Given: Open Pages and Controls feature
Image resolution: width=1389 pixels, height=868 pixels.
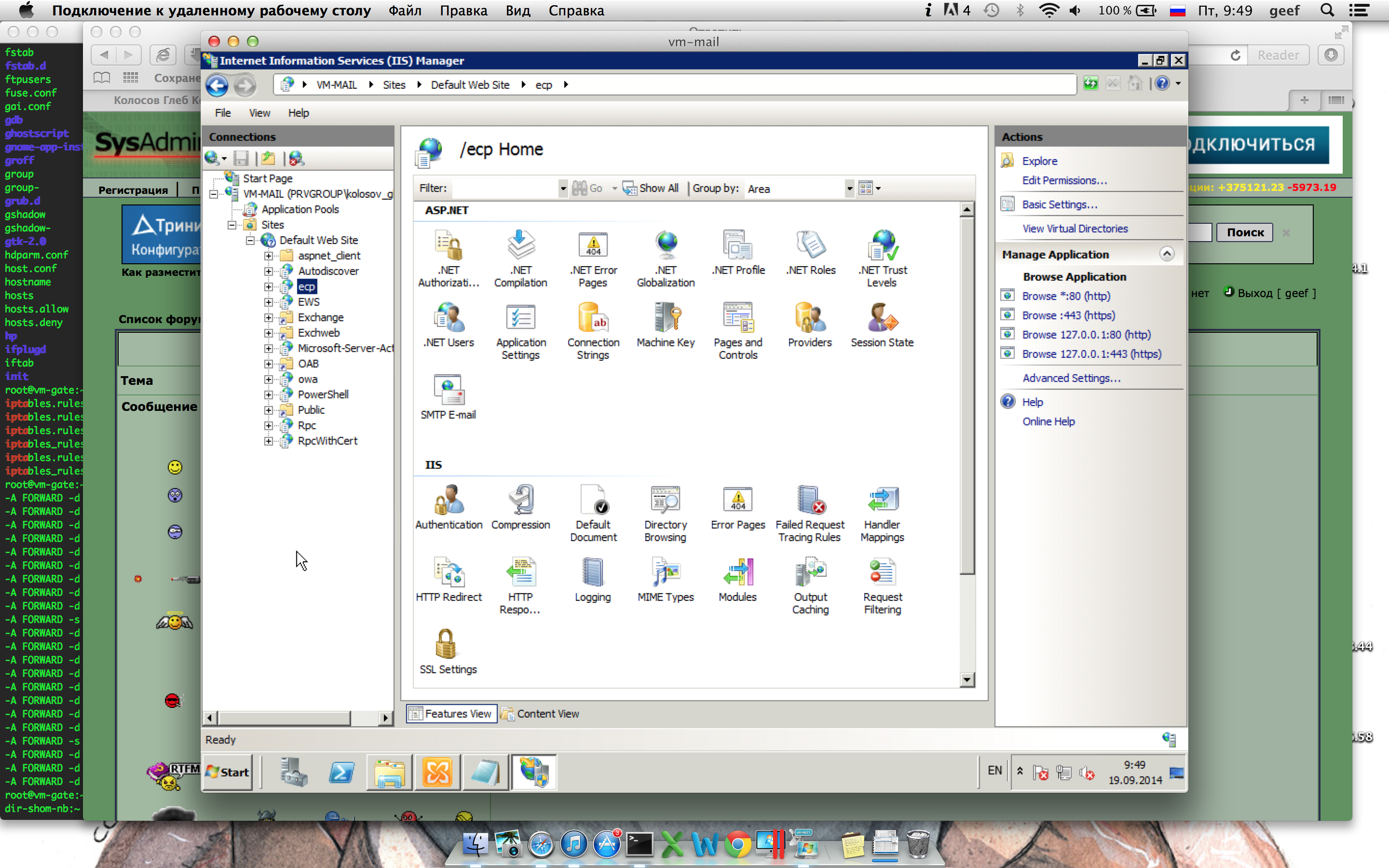Looking at the screenshot, I should pyautogui.click(x=737, y=331).
